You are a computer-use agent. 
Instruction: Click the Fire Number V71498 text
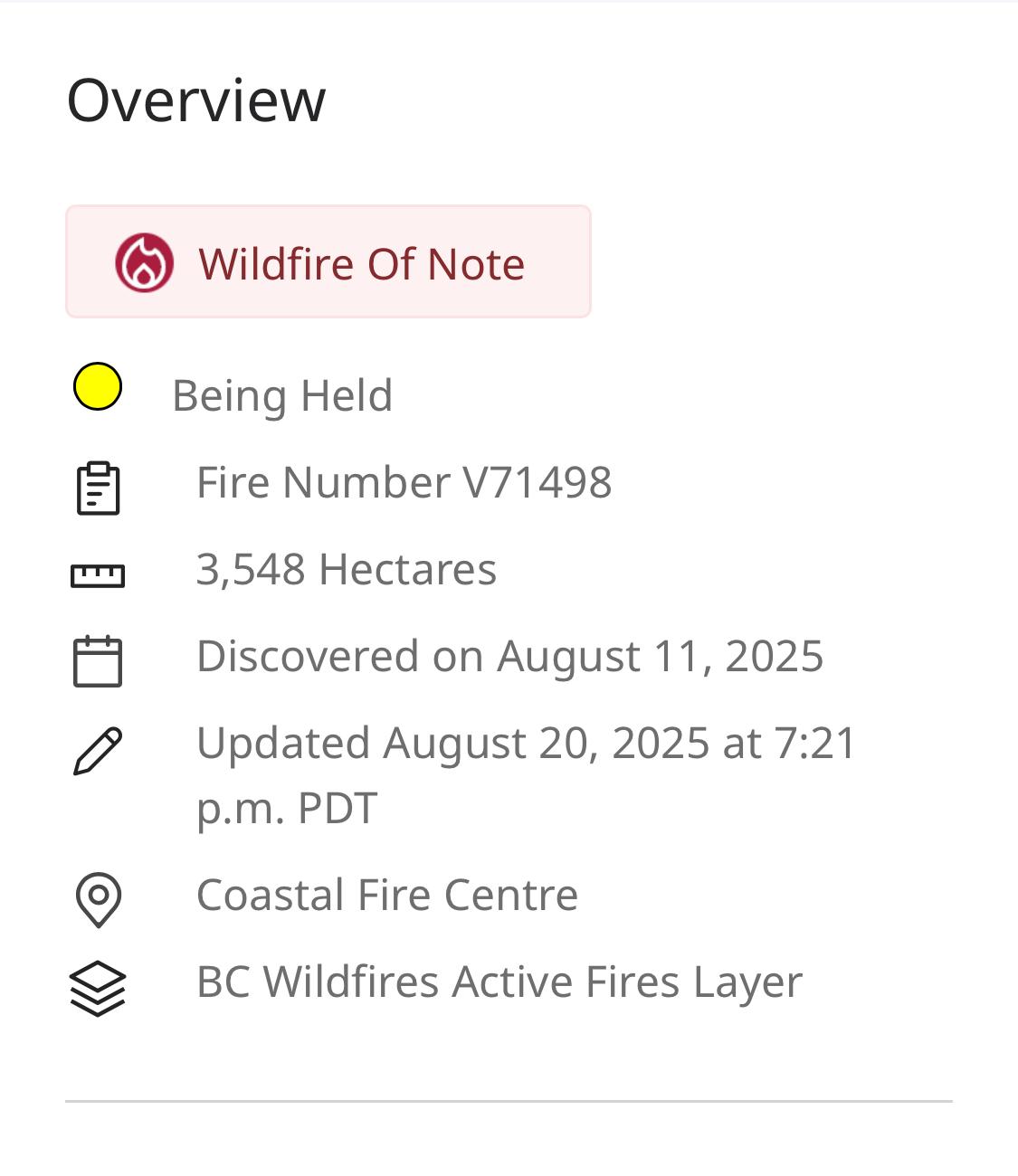coord(404,482)
